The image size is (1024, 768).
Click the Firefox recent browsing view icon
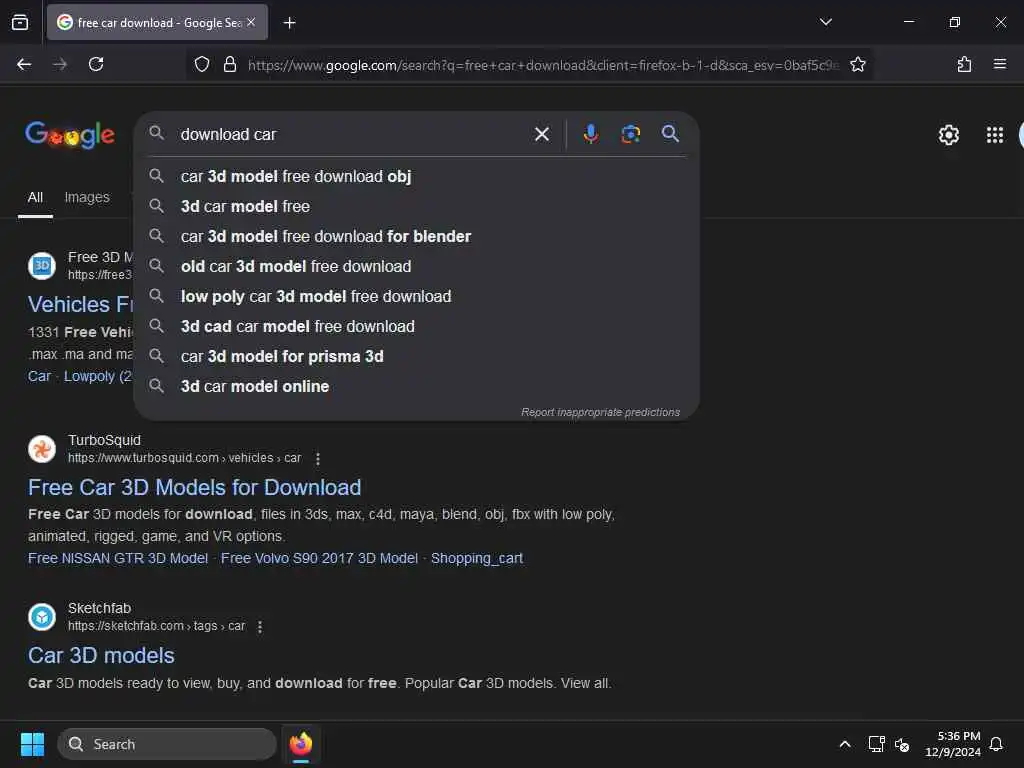click(x=20, y=22)
